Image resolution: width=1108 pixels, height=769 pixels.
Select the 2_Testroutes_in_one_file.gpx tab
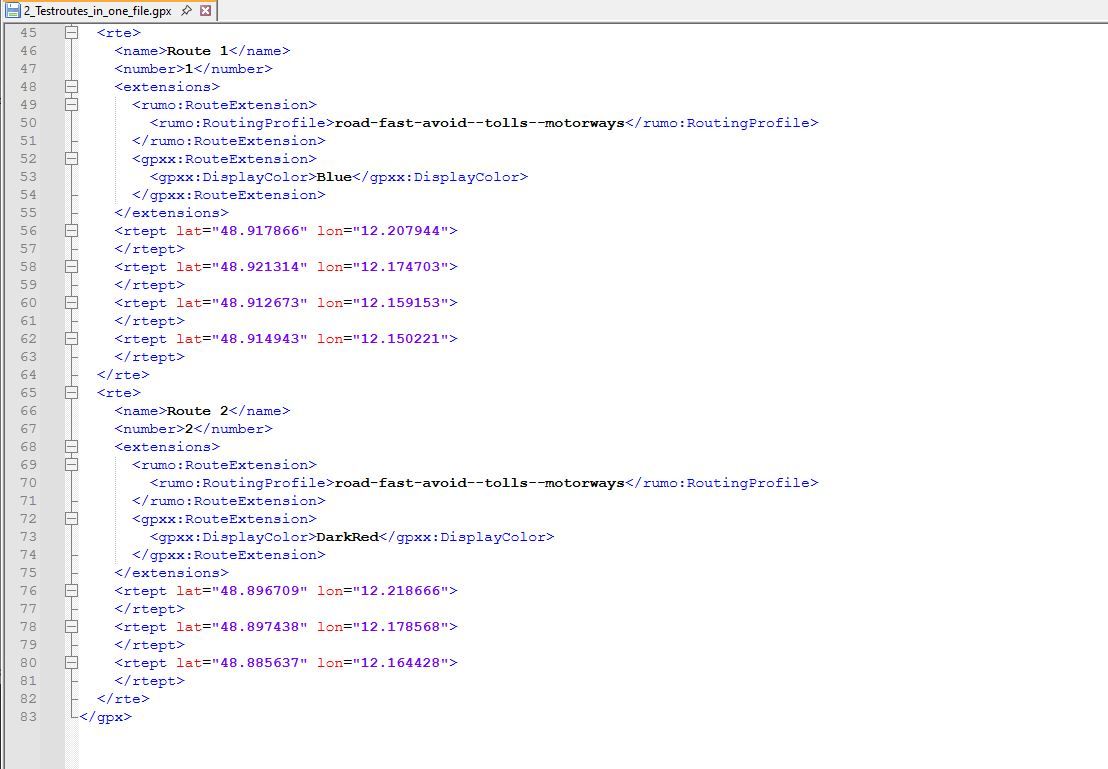(97, 10)
